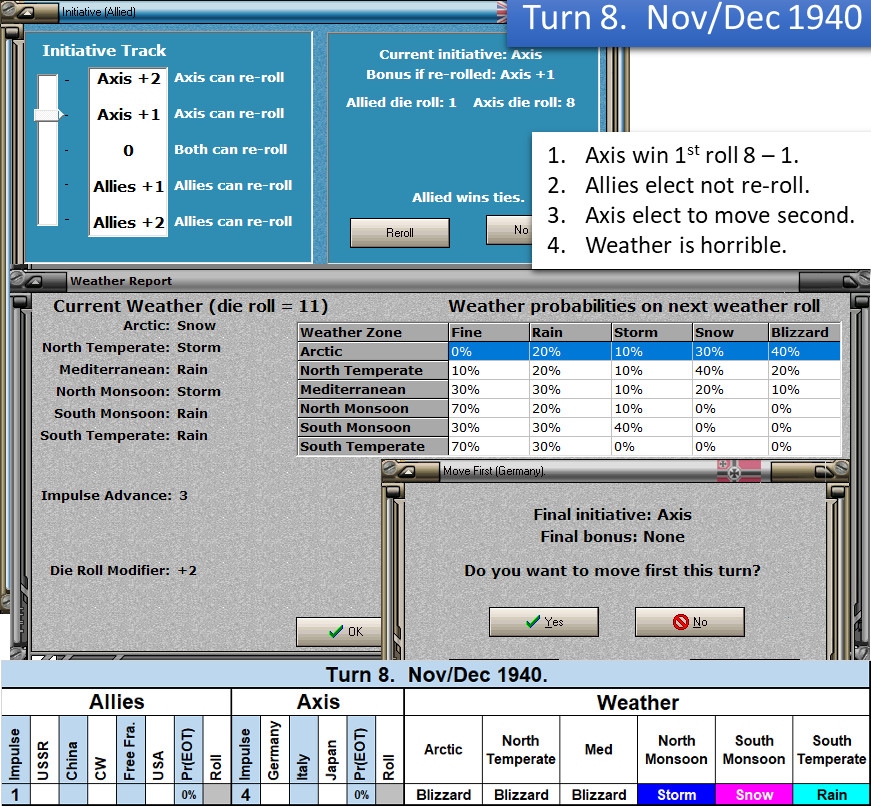Click Allies +1 on the Initiative Track

tap(129, 186)
